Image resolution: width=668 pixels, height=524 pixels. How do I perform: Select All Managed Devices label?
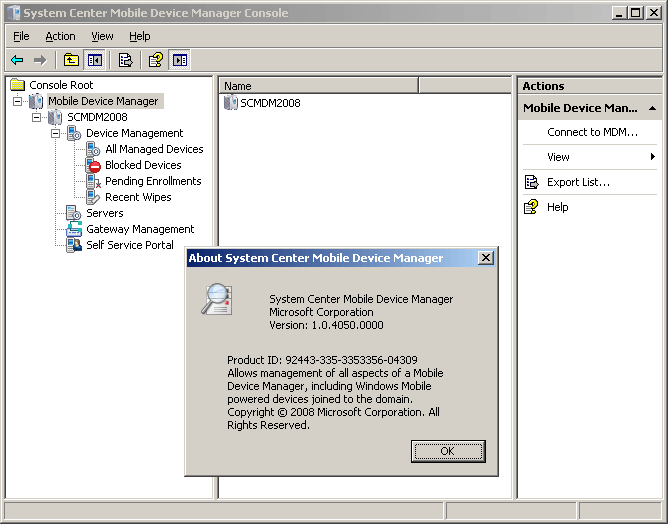[154, 149]
